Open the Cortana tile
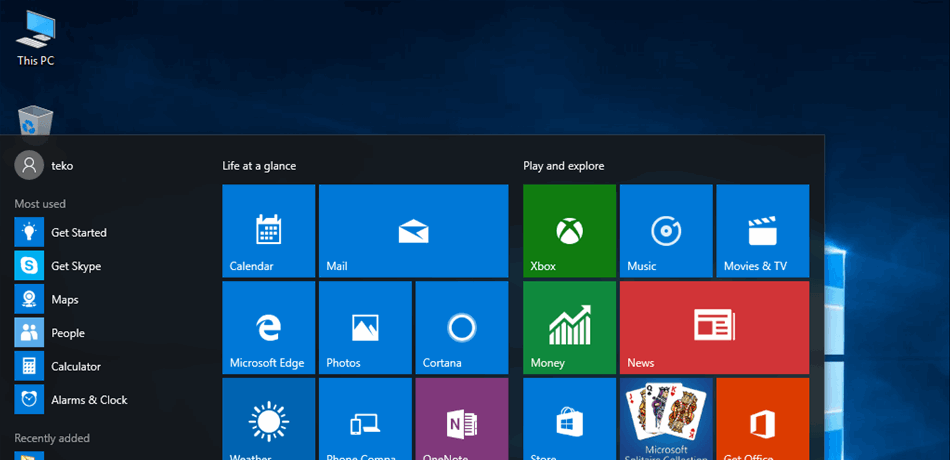This screenshot has width=950, height=460. point(462,327)
